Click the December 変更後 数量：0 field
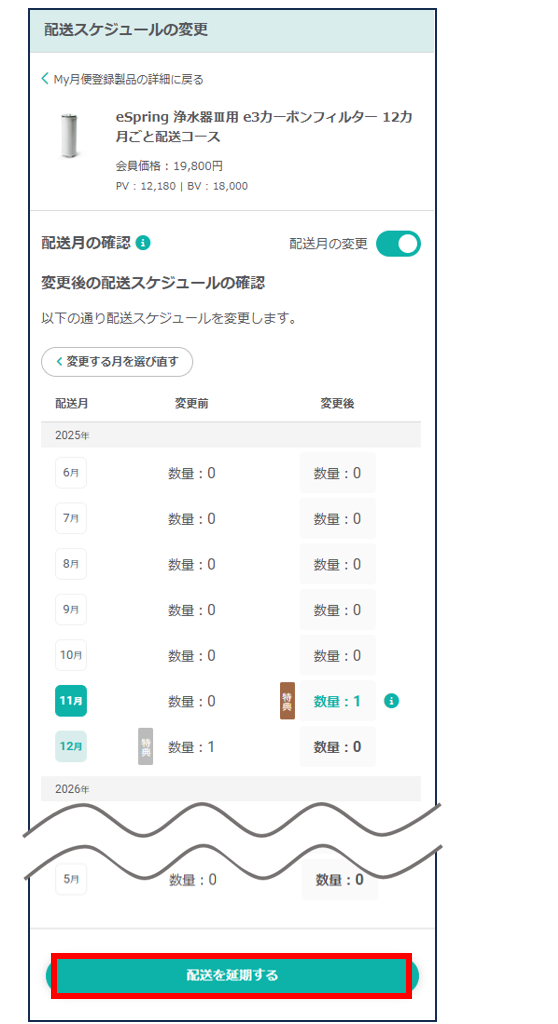This screenshot has height=1024, width=558. (338, 746)
